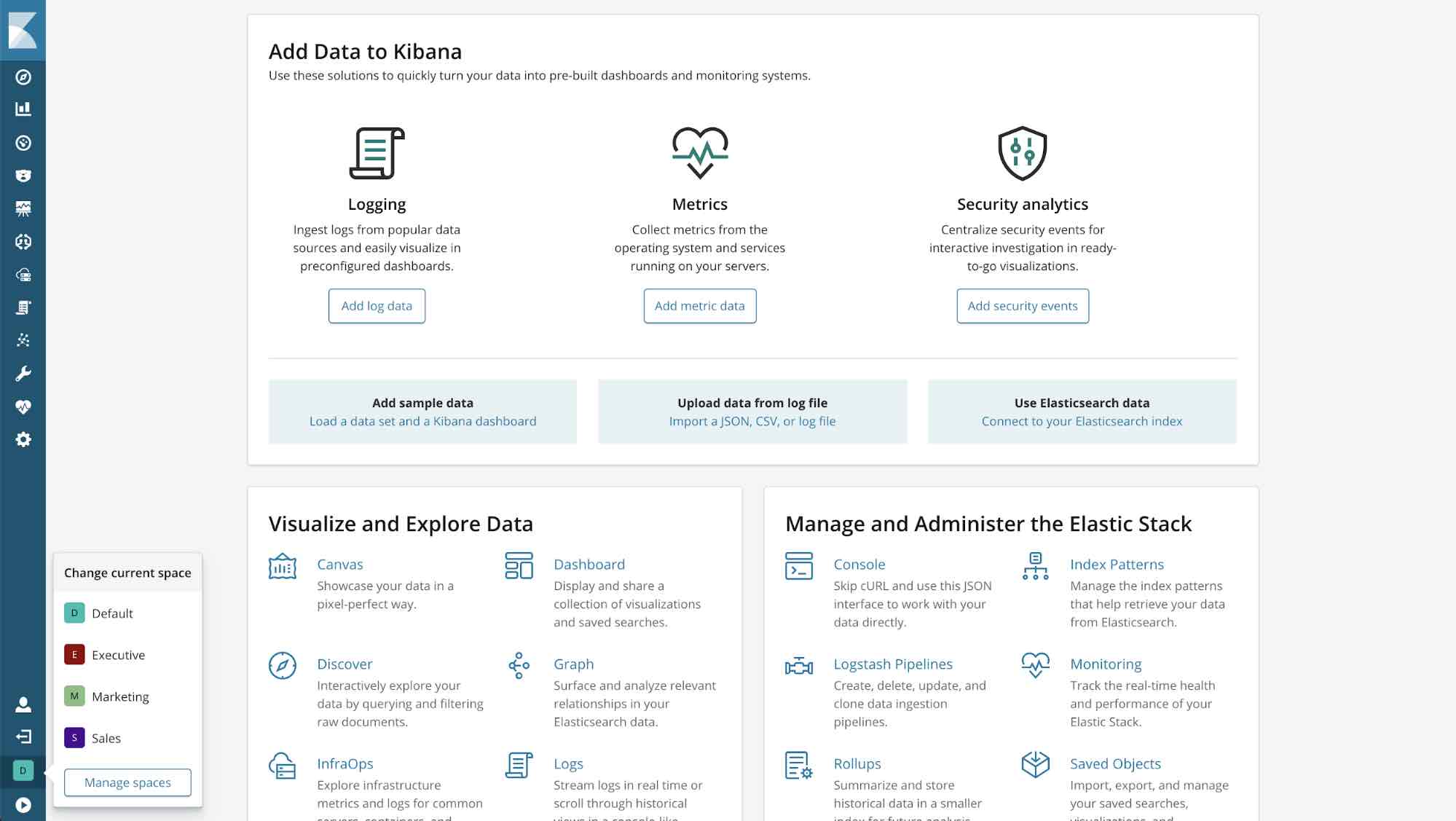
Task: Click the Add security events button
Action: click(x=1023, y=306)
